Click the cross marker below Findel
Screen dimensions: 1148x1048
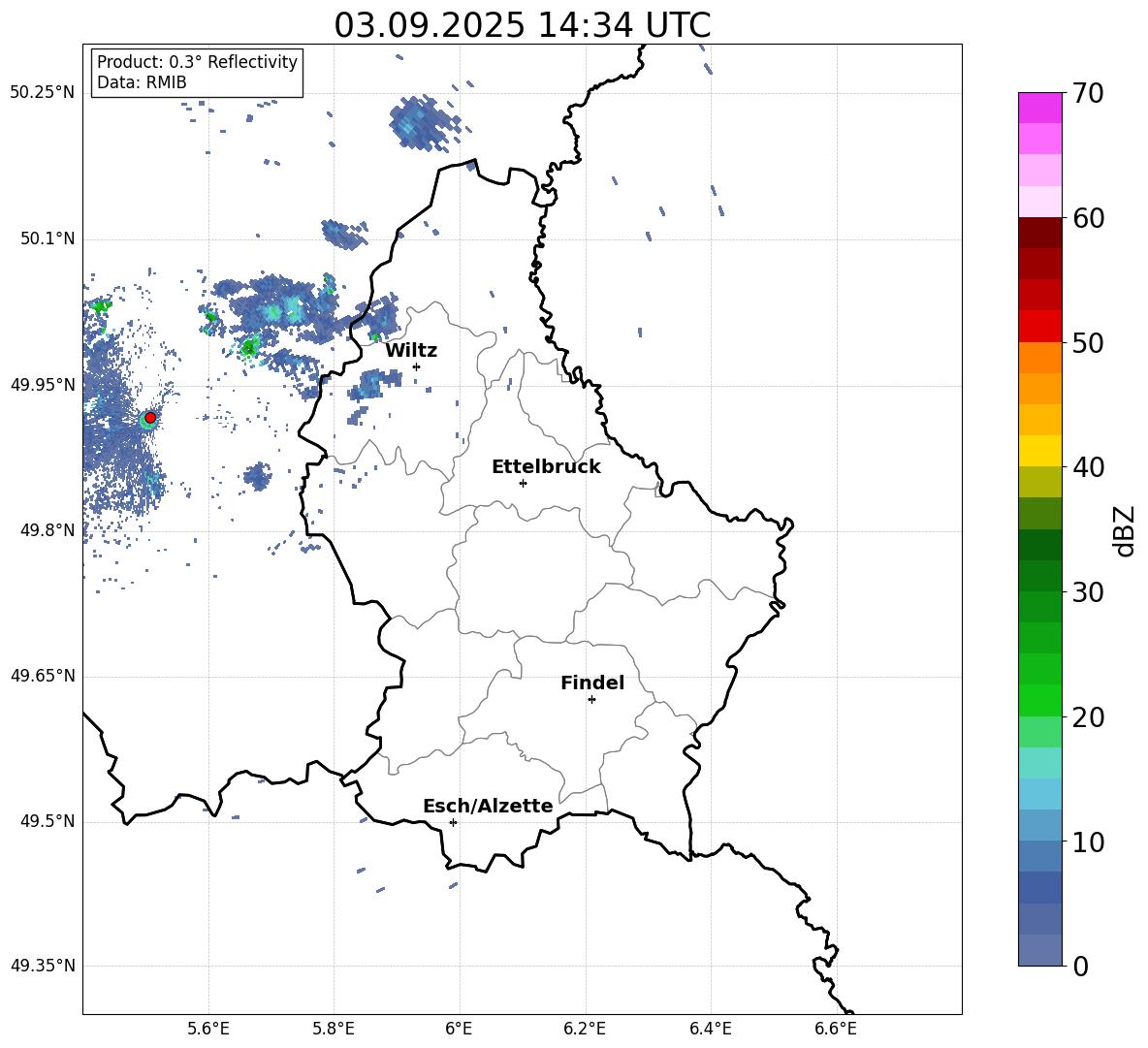591,700
